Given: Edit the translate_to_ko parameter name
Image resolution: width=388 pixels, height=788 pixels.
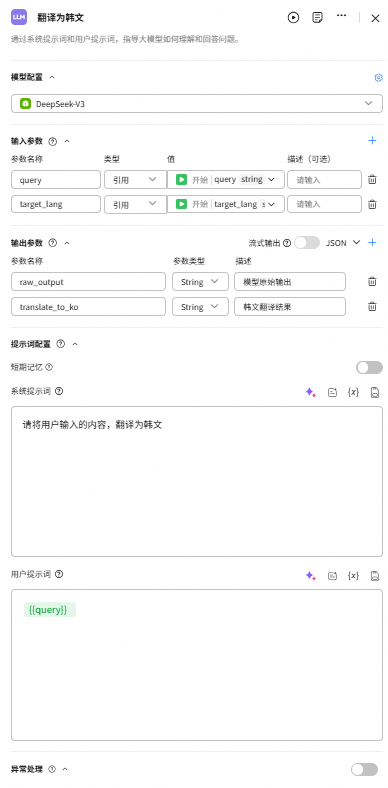Looking at the screenshot, I should pos(88,307).
